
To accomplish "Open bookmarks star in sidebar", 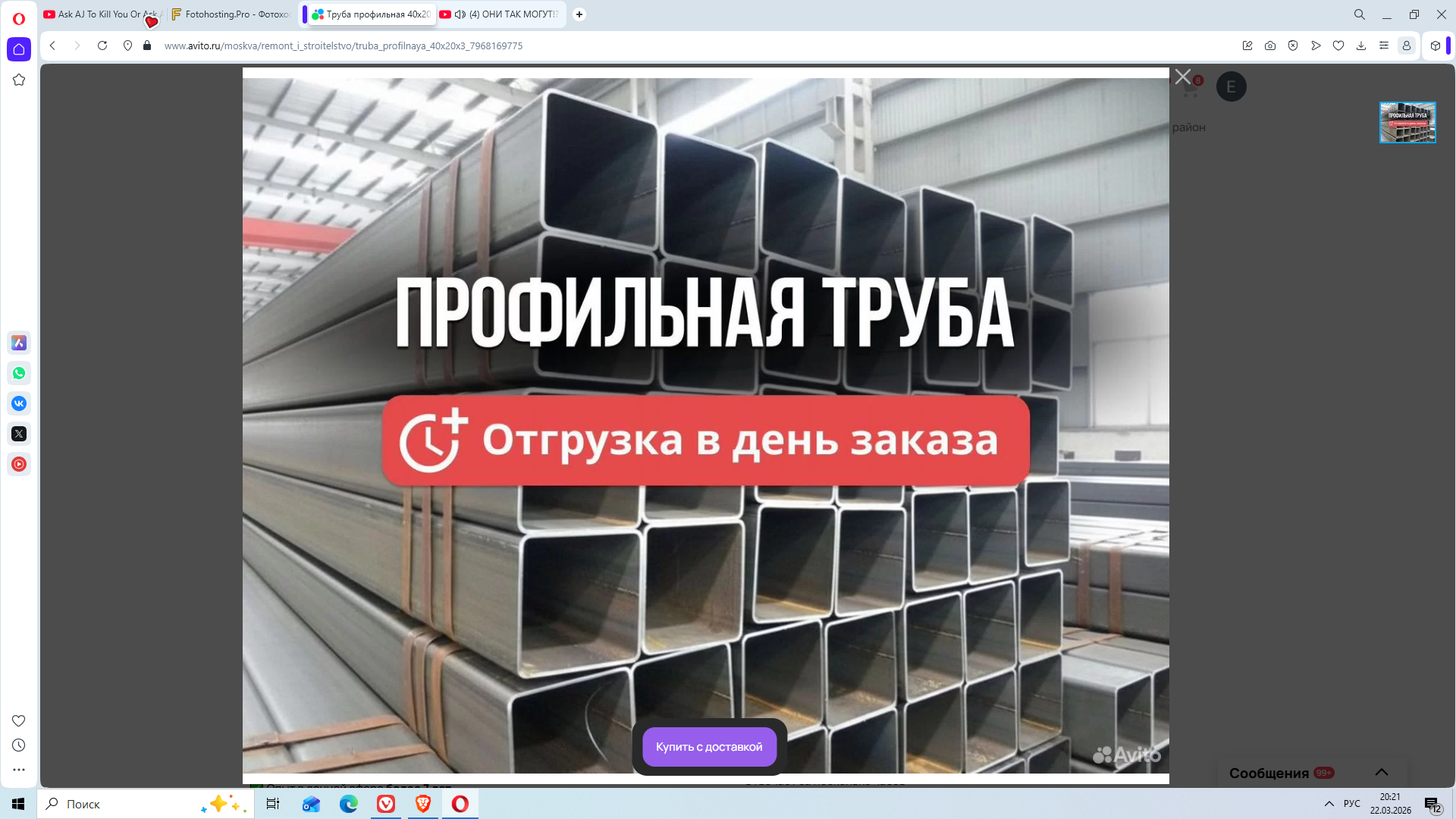I will click(19, 80).
